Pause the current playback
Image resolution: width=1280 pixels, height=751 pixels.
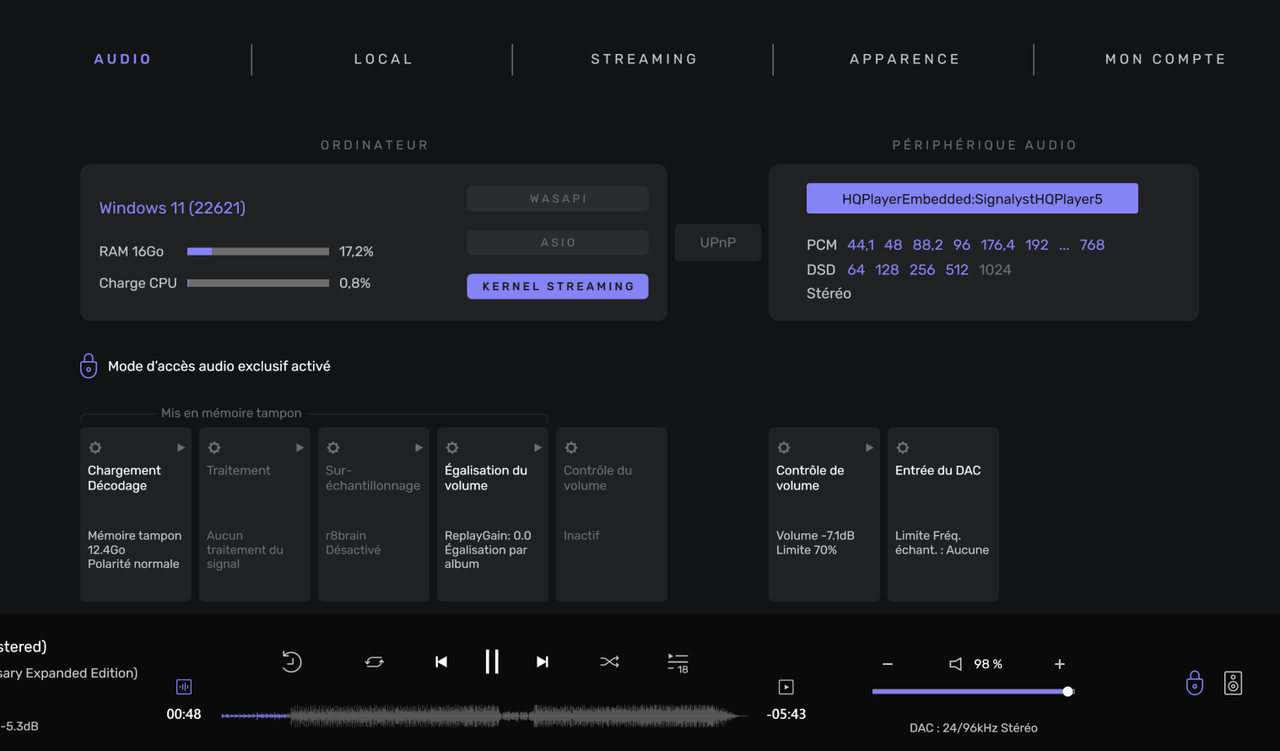point(492,661)
